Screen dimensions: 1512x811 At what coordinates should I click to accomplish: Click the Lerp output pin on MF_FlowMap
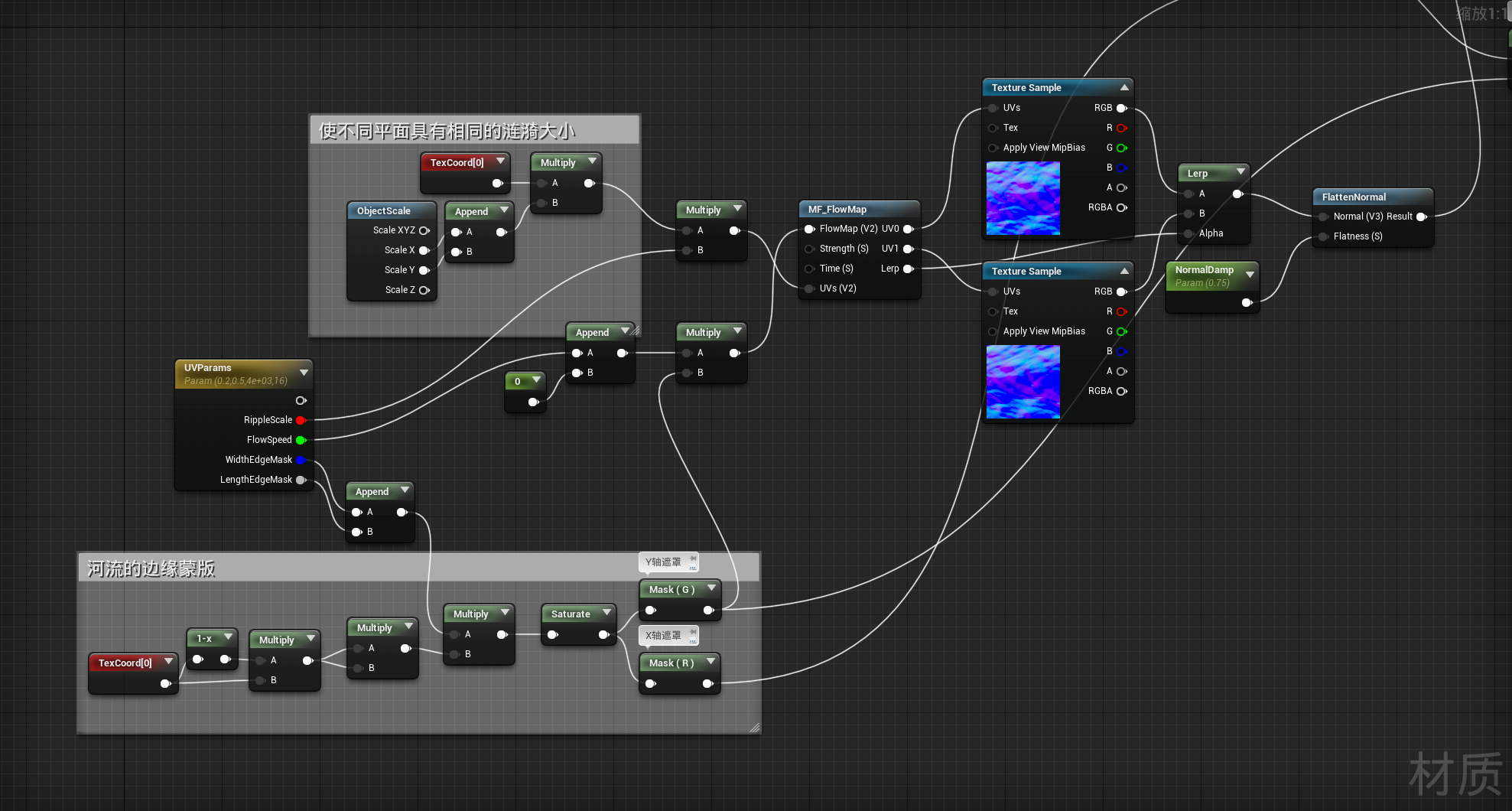tap(908, 269)
